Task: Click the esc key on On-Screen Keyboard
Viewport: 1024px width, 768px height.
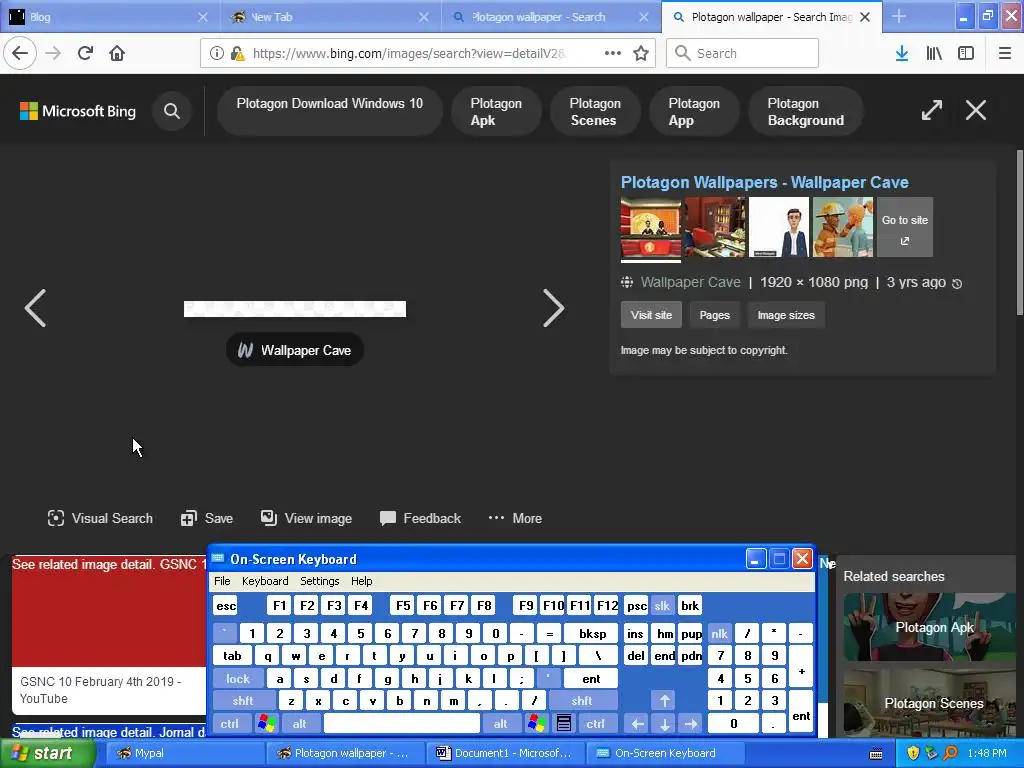Action: coord(226,605)
